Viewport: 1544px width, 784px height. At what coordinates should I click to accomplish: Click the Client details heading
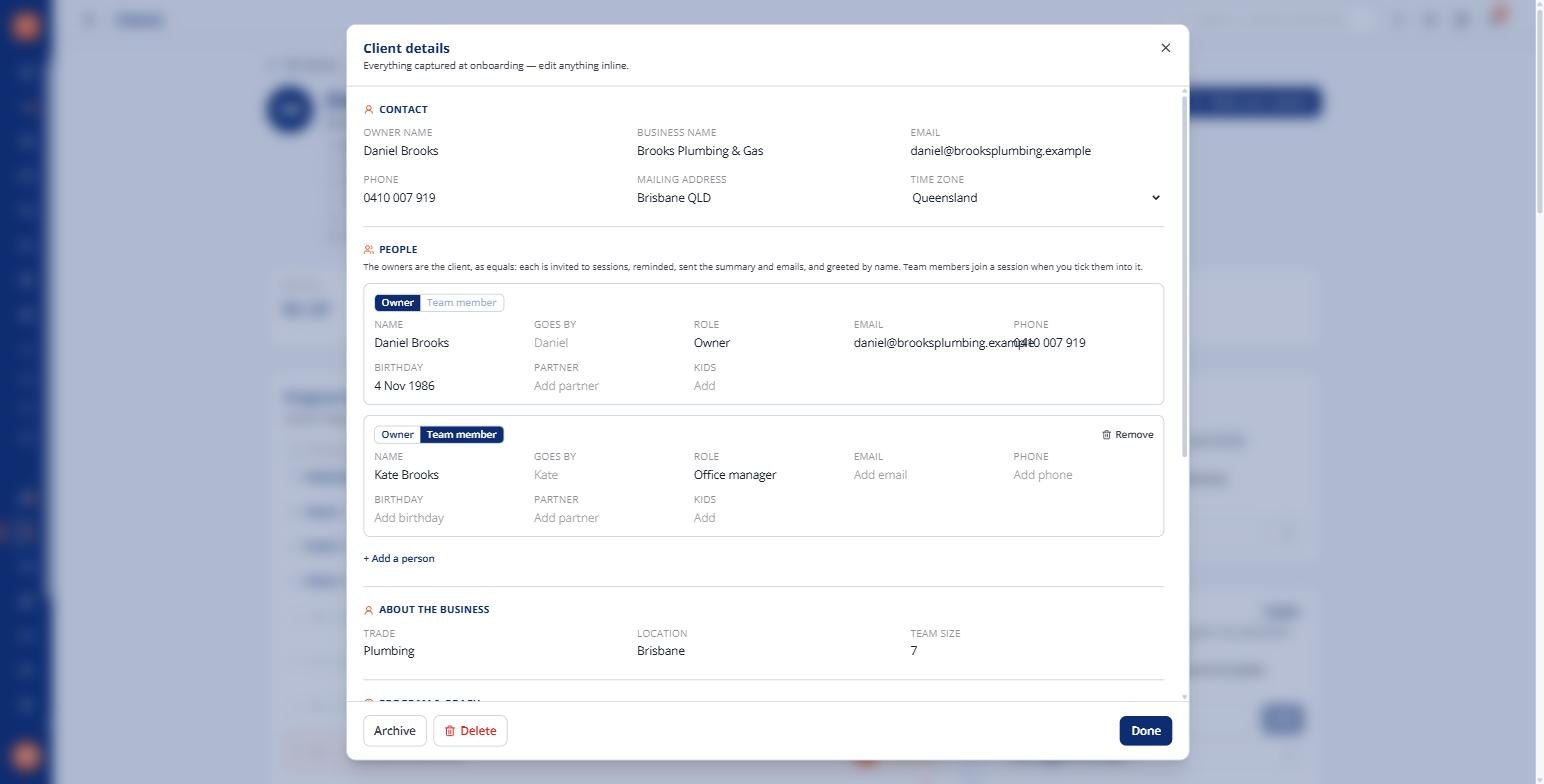point(406,48)
